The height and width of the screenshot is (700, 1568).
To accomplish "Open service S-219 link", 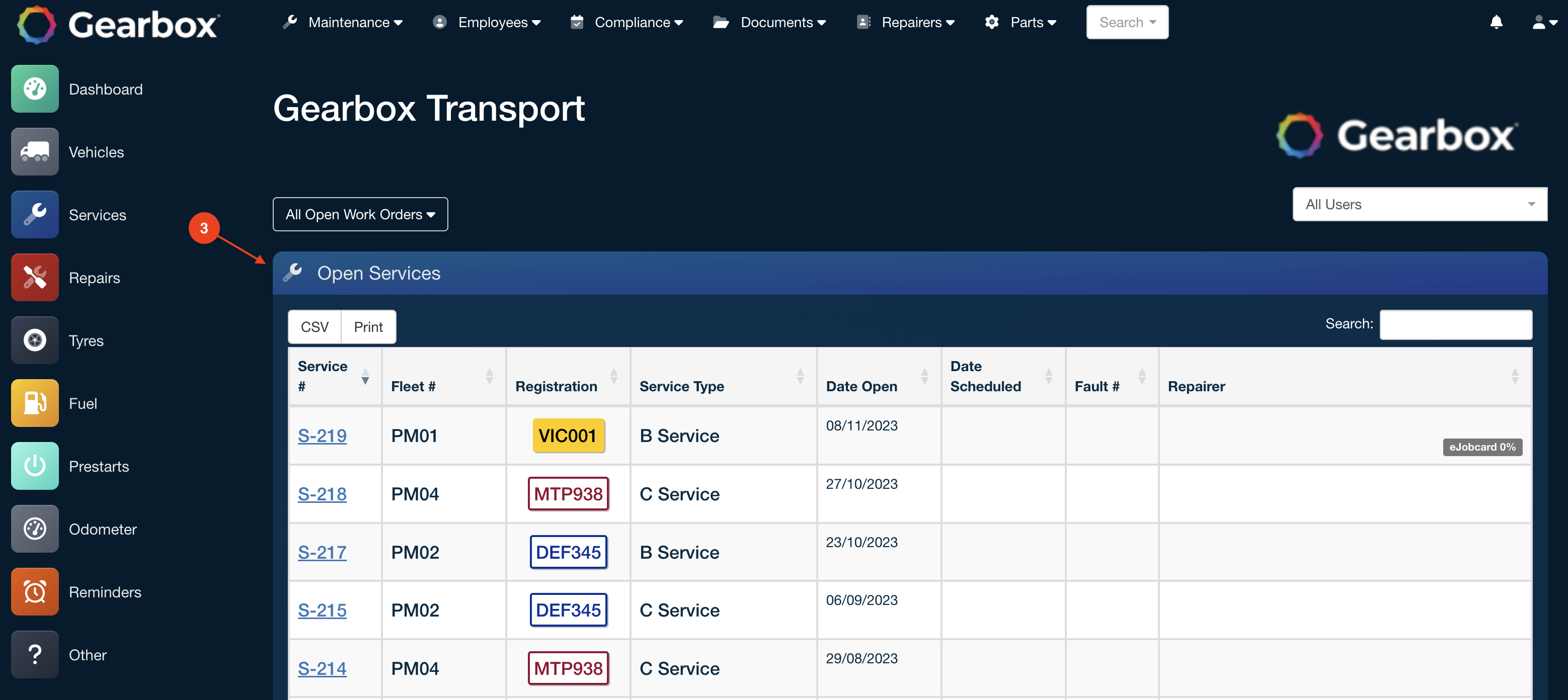I will point(322,435).
